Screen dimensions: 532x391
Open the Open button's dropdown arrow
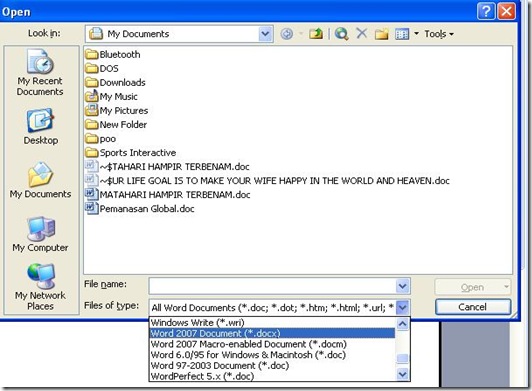tap(506, 287)
